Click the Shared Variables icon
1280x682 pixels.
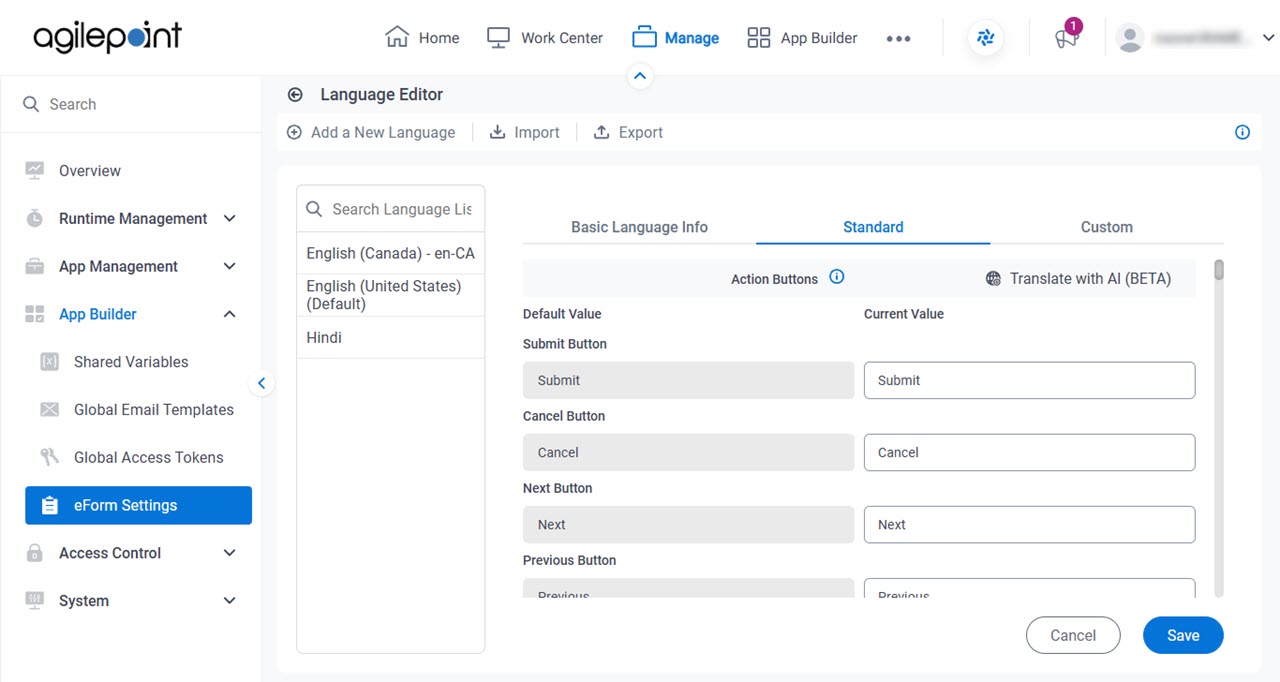[x=49, y=362]
